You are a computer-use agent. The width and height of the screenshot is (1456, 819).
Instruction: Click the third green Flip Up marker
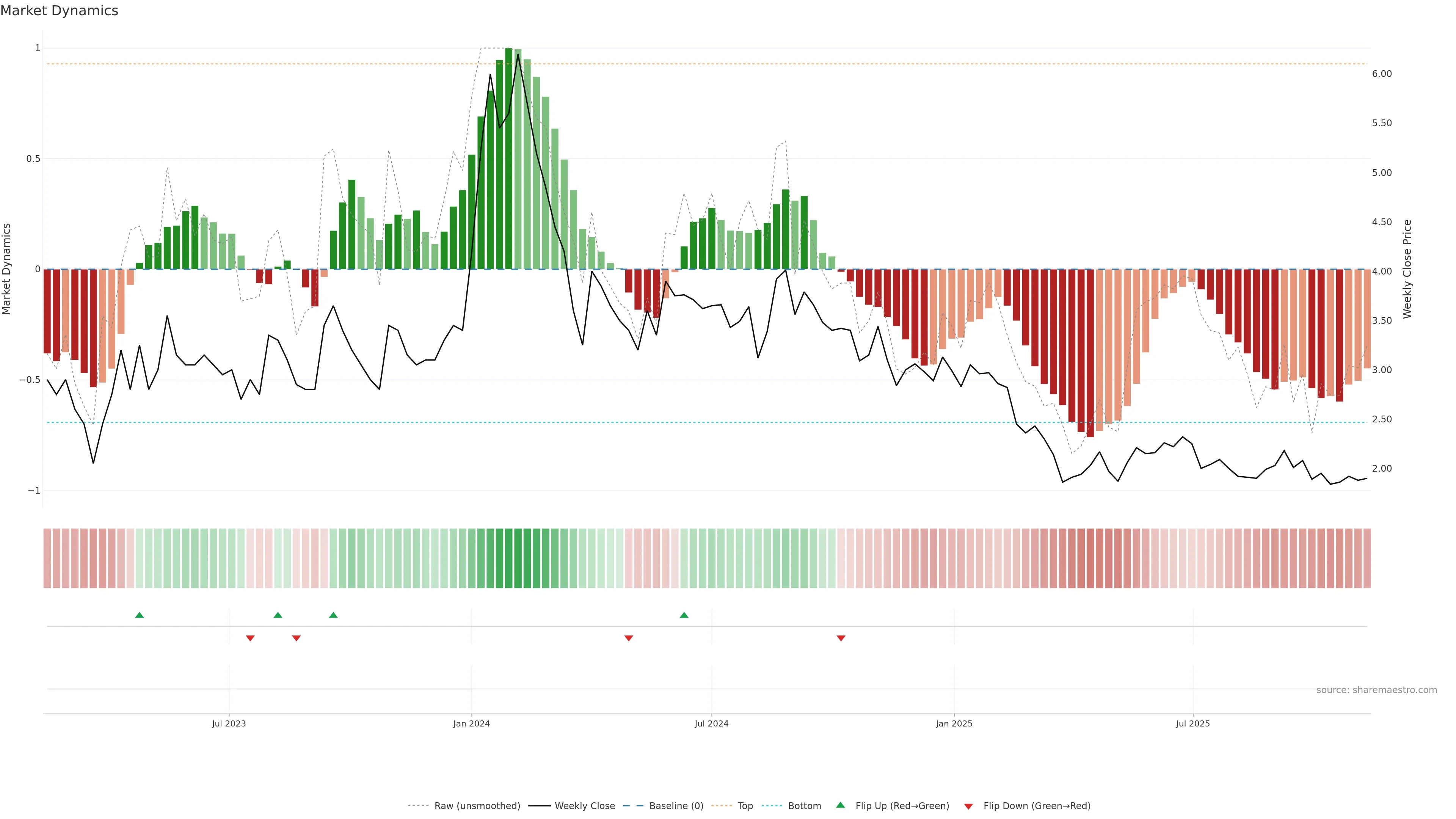pyautogui.click(x=334, y=615)
